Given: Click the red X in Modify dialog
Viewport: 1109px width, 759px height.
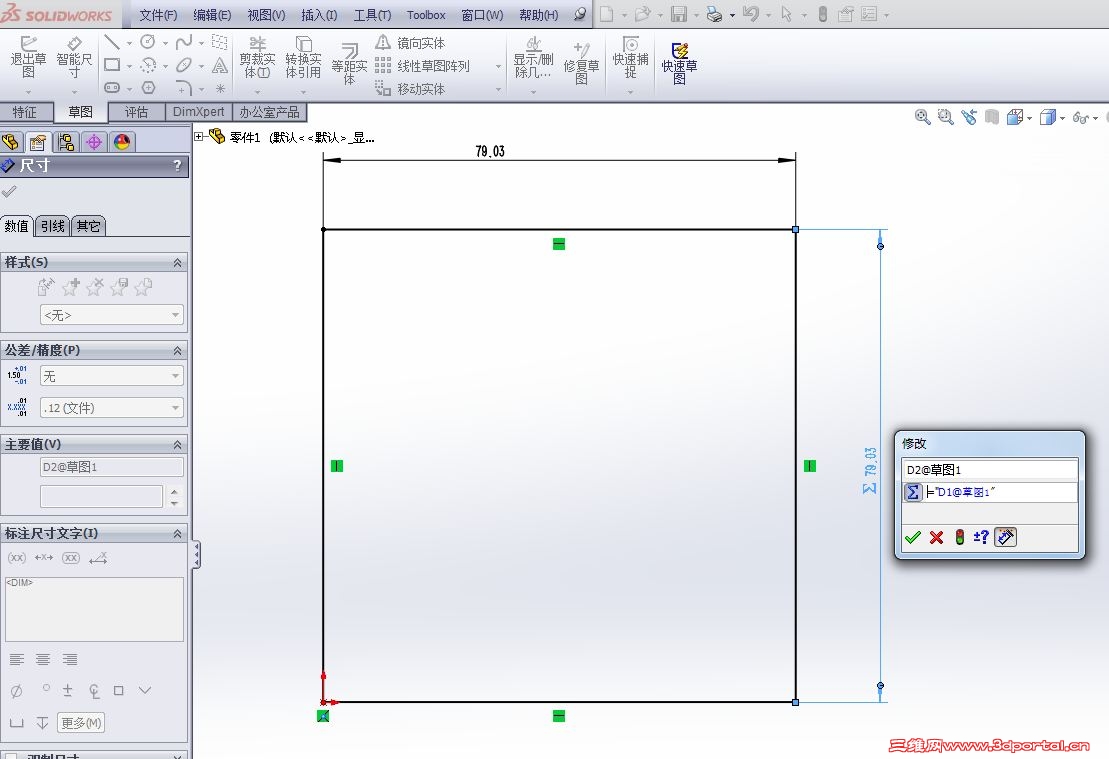Looking at the screenshot, I should [x=936, y=538].
